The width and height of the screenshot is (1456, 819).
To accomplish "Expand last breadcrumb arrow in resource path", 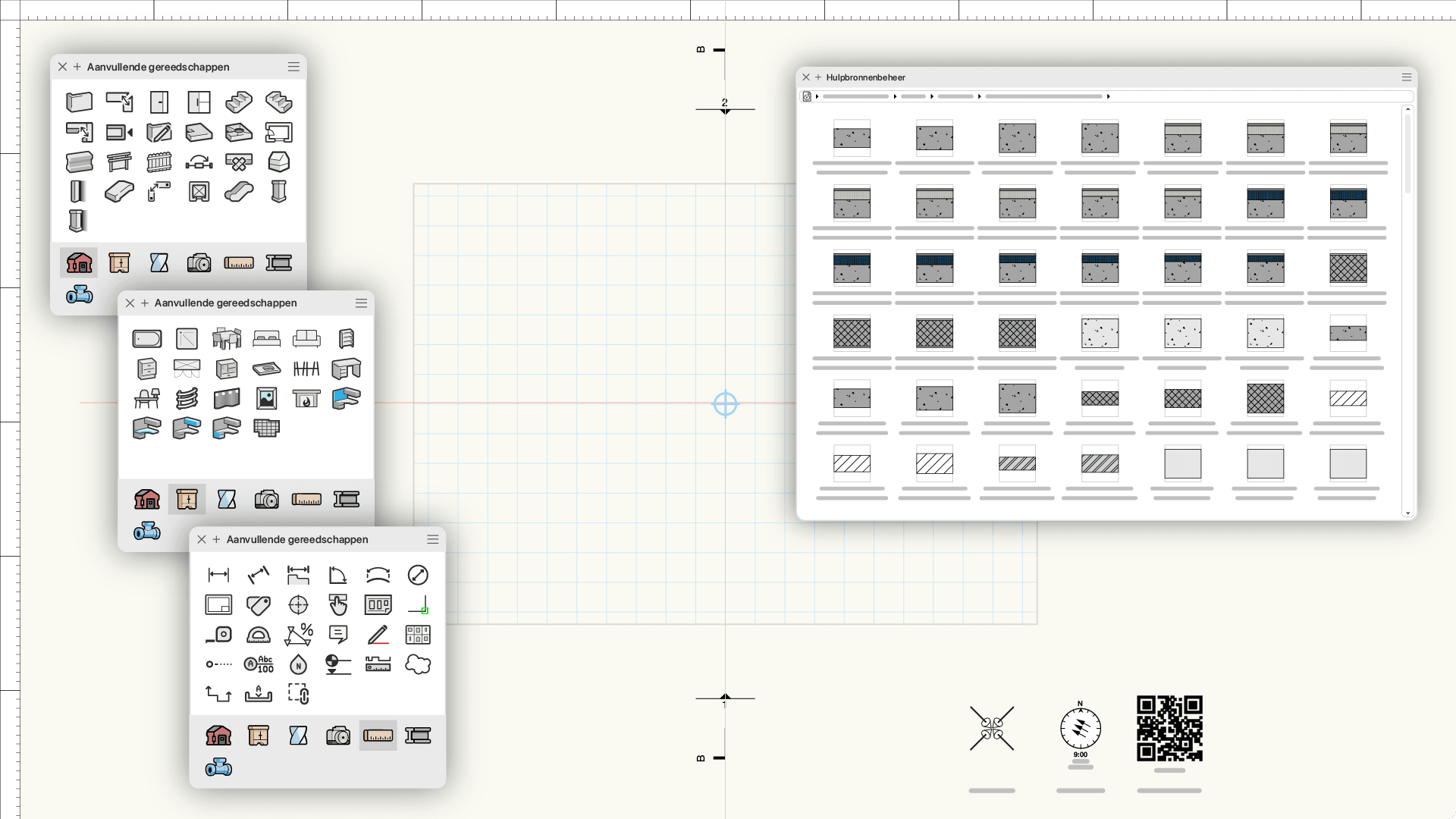I will coord(1109,96).
